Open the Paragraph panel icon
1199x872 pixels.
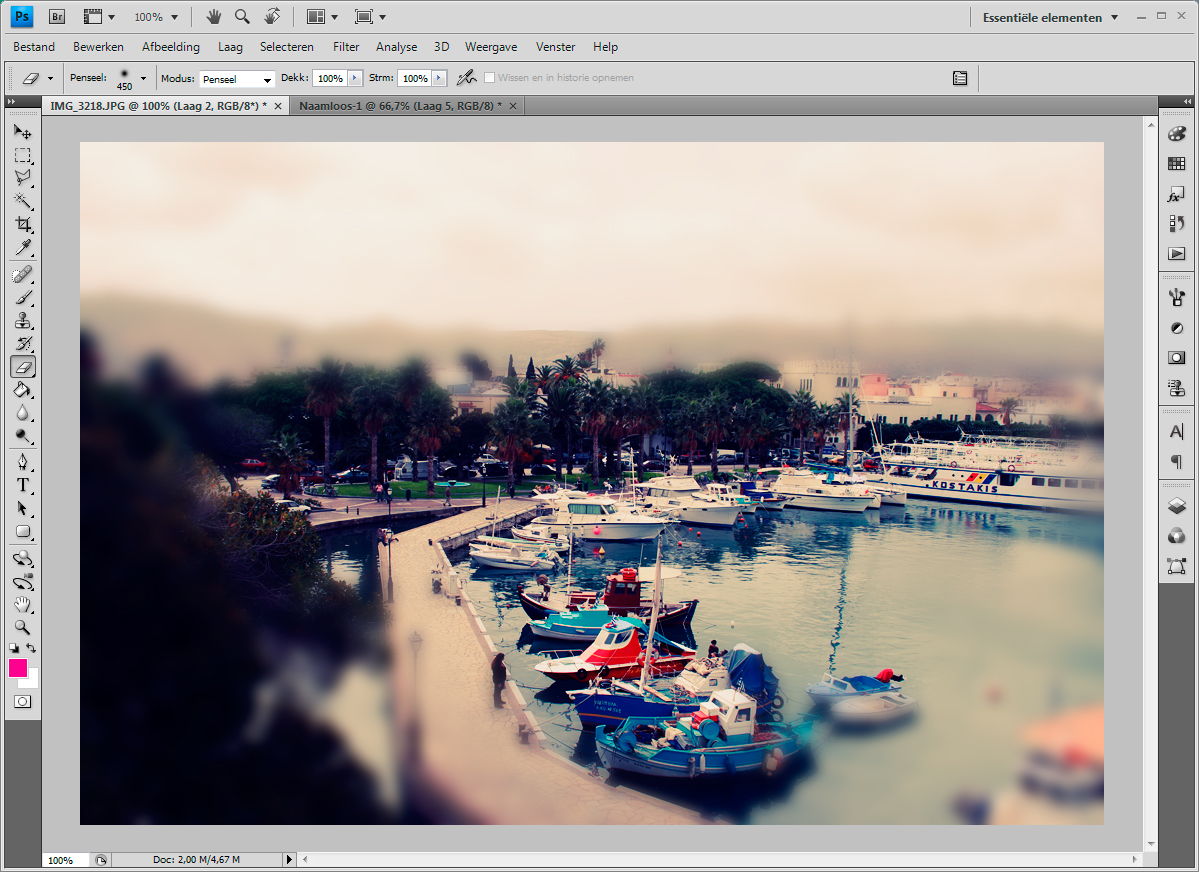(x=1177, y=461)
